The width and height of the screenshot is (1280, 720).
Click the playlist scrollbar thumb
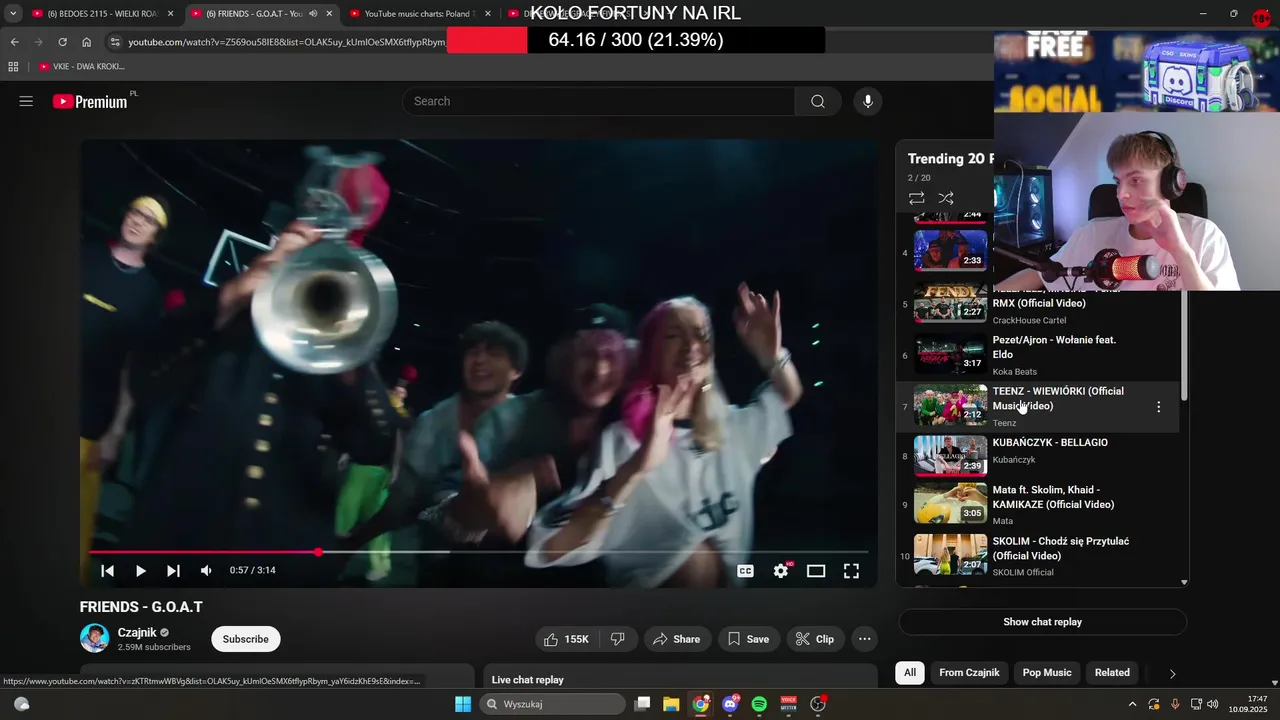click(1184, 346)
